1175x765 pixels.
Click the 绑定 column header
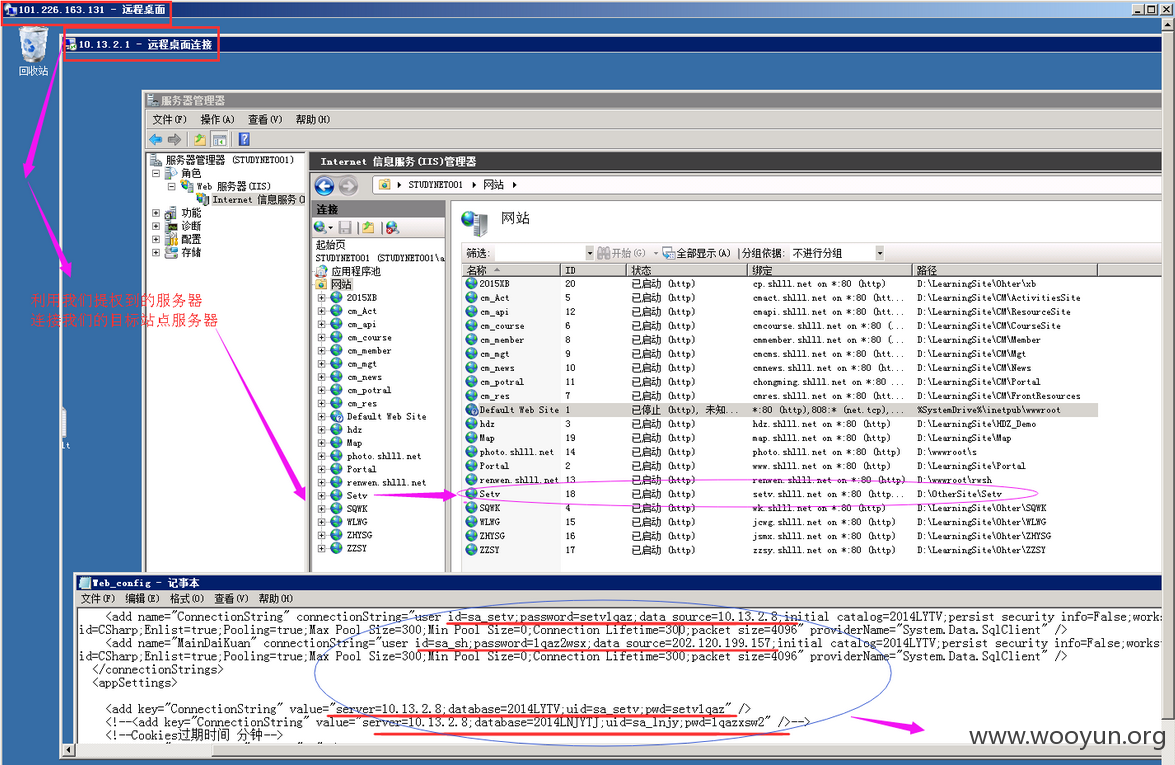pos(830,270)
